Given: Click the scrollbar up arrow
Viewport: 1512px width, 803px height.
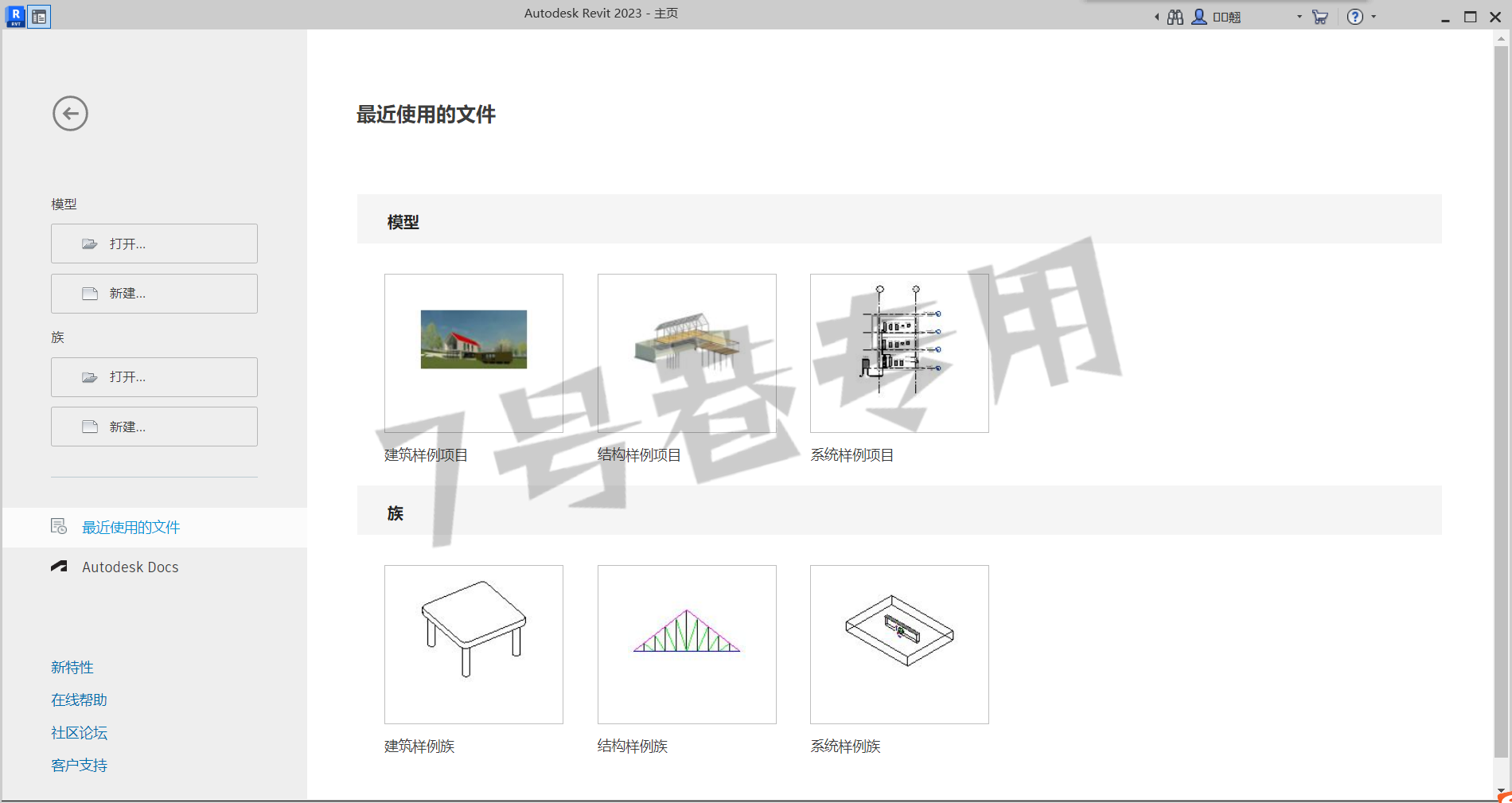Looking at the screenshot, I should click(1501, 38).
